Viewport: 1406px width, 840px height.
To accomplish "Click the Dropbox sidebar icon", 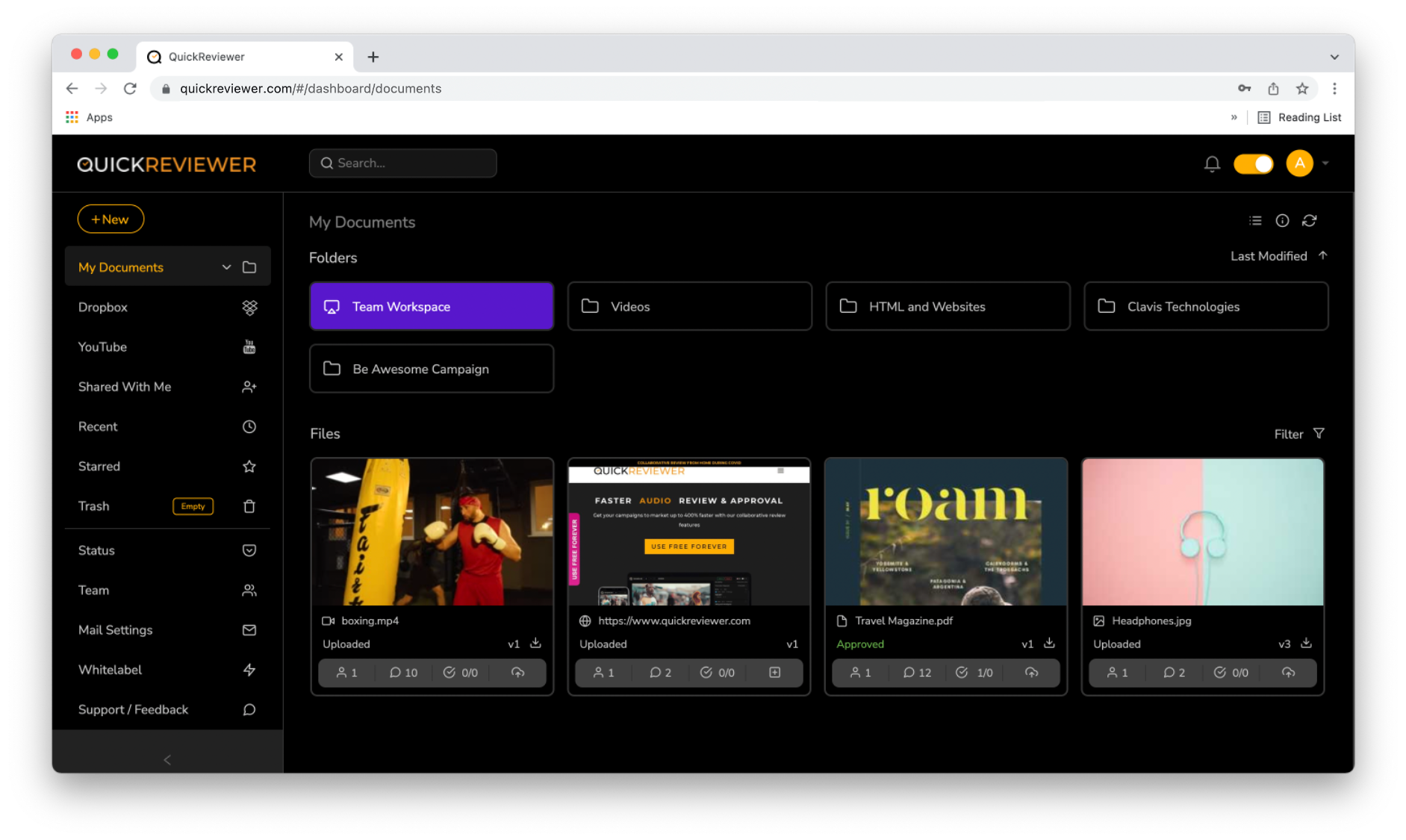I will coord(249,308).
